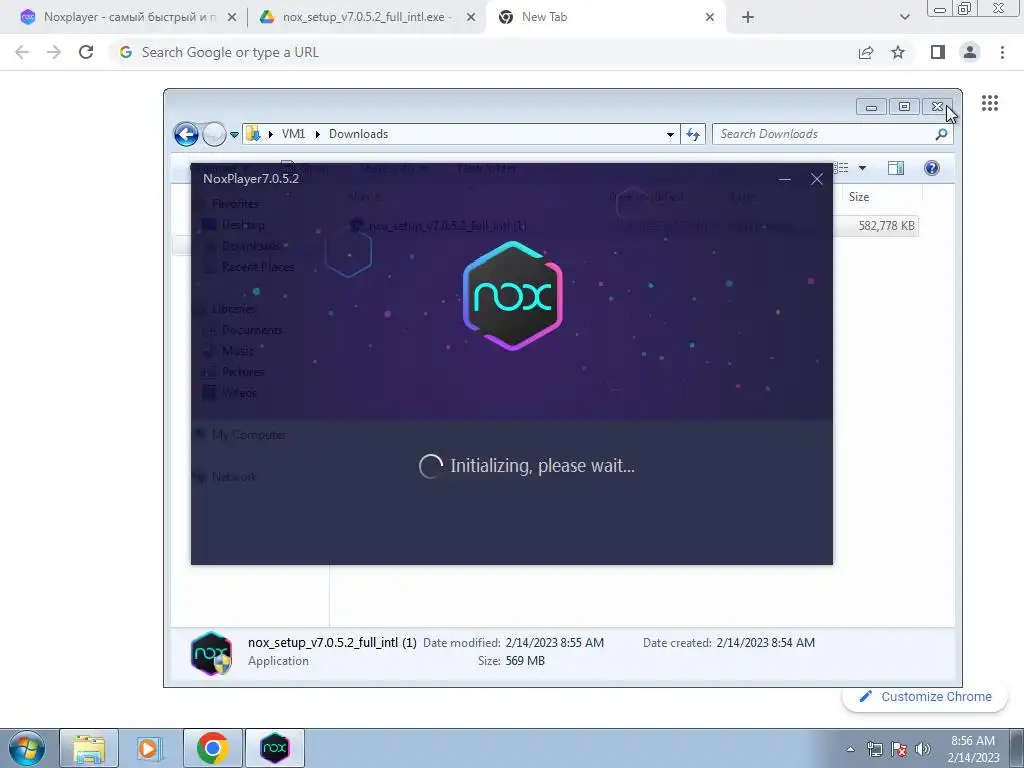Open a new Chrome tab
This screenshot has height=768, width=1024.
coord(748,17)
